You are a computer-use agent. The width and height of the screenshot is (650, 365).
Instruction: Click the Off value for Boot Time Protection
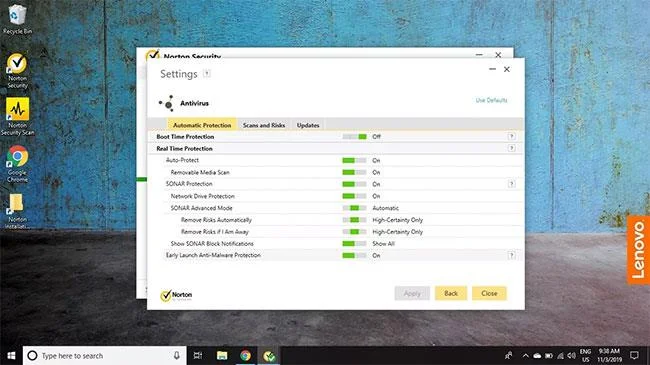pyautogui.click(x=376, y=136)
